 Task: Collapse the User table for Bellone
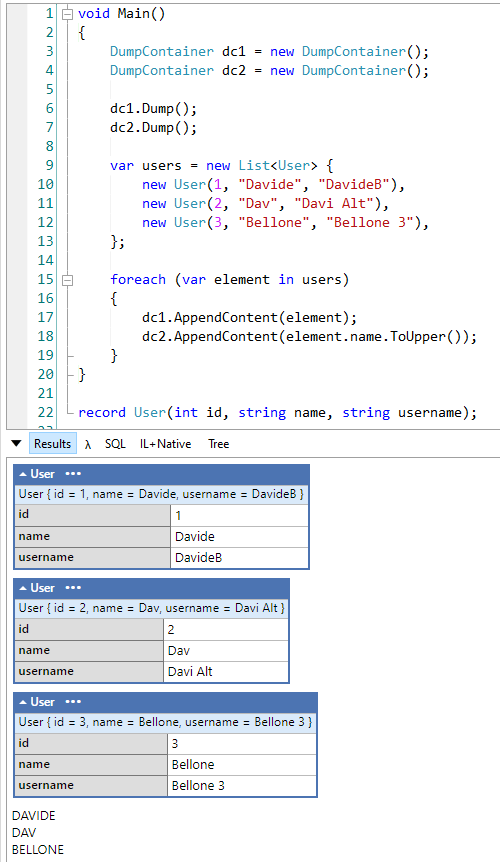24,702
